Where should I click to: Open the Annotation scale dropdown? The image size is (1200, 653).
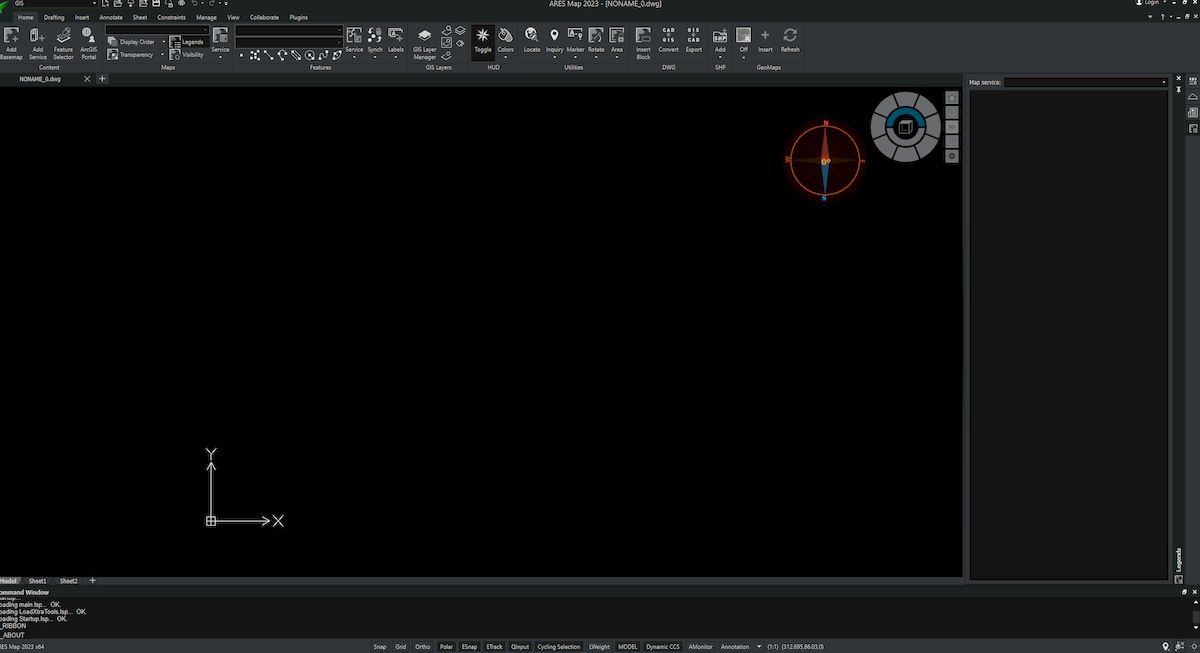click(759, 647)
